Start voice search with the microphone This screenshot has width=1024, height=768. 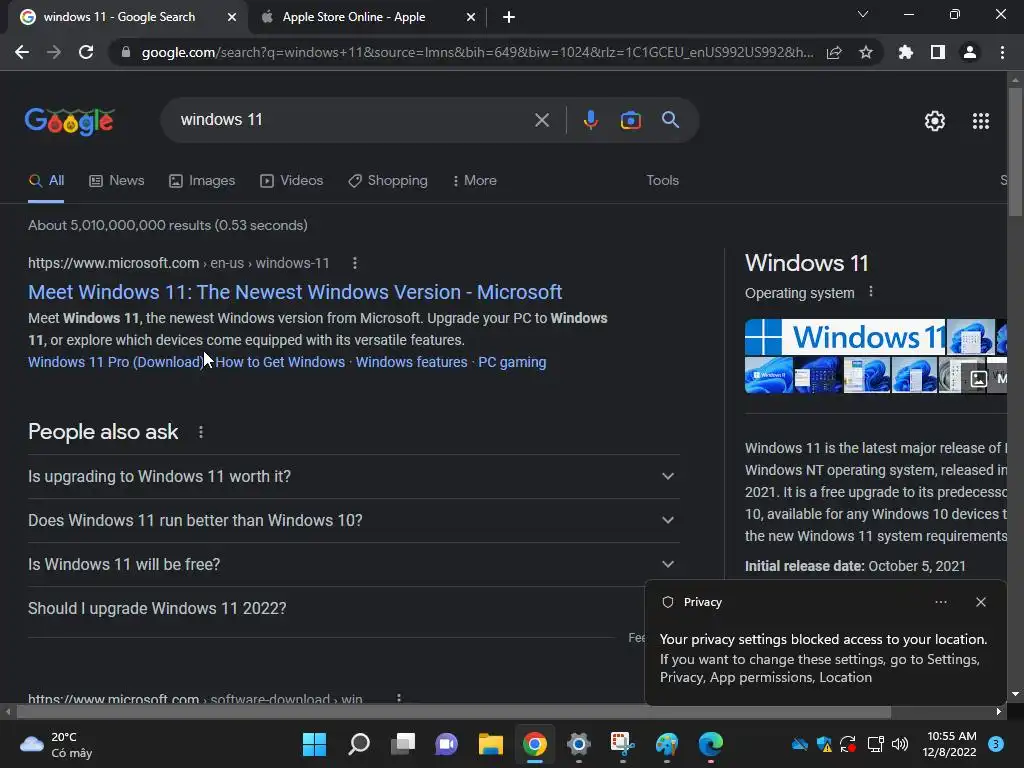590,120
